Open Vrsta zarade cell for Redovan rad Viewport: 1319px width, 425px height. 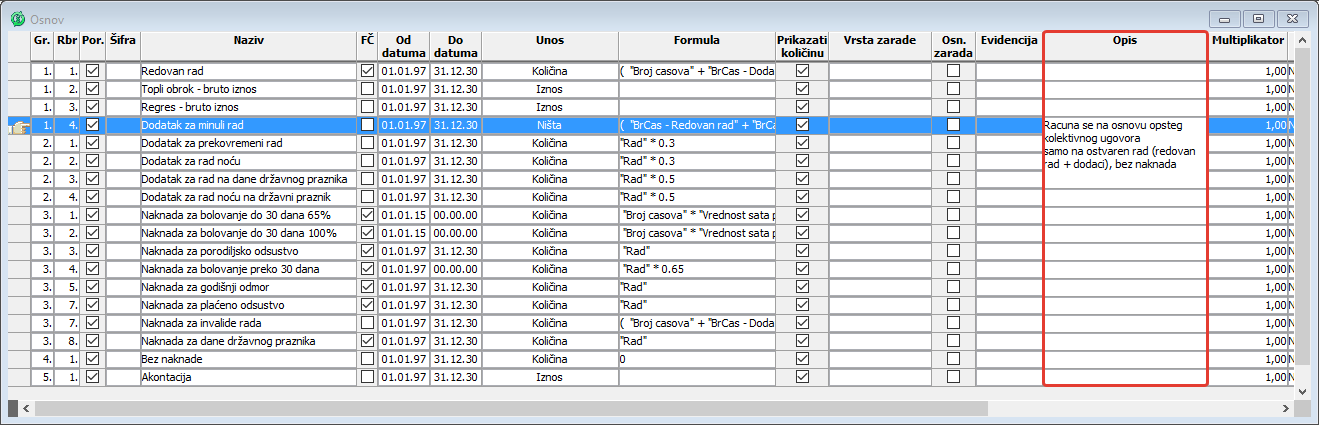point(878,71)
